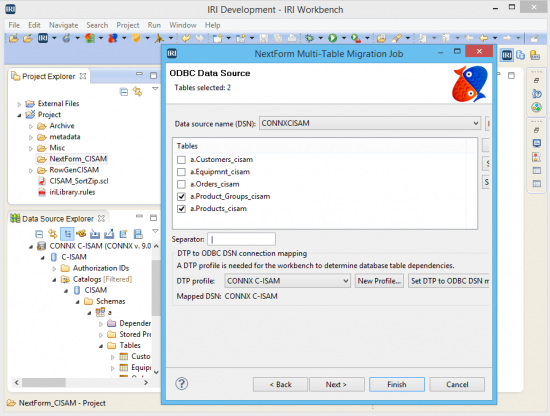Click the orange shield FieldShield toolbar icon
Screen dimensions: 550x416
click(x=136, y=38)
